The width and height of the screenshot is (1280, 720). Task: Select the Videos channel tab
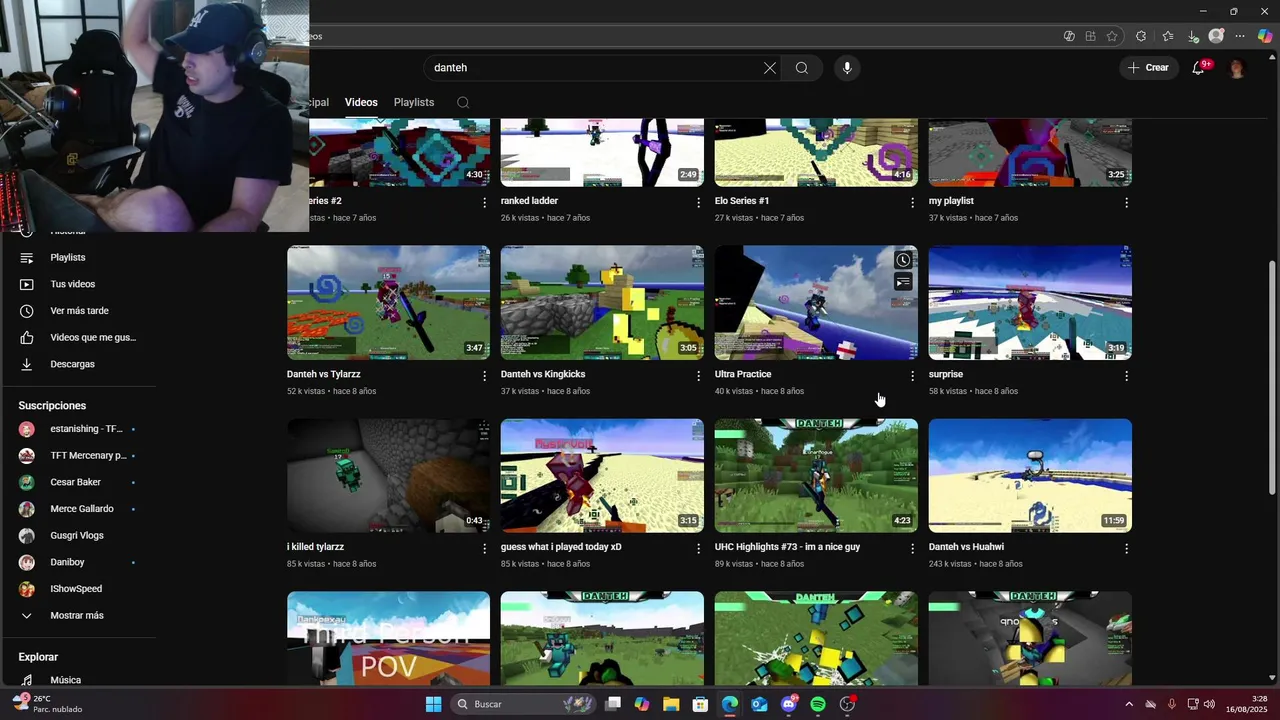click(x=361, y=102)
